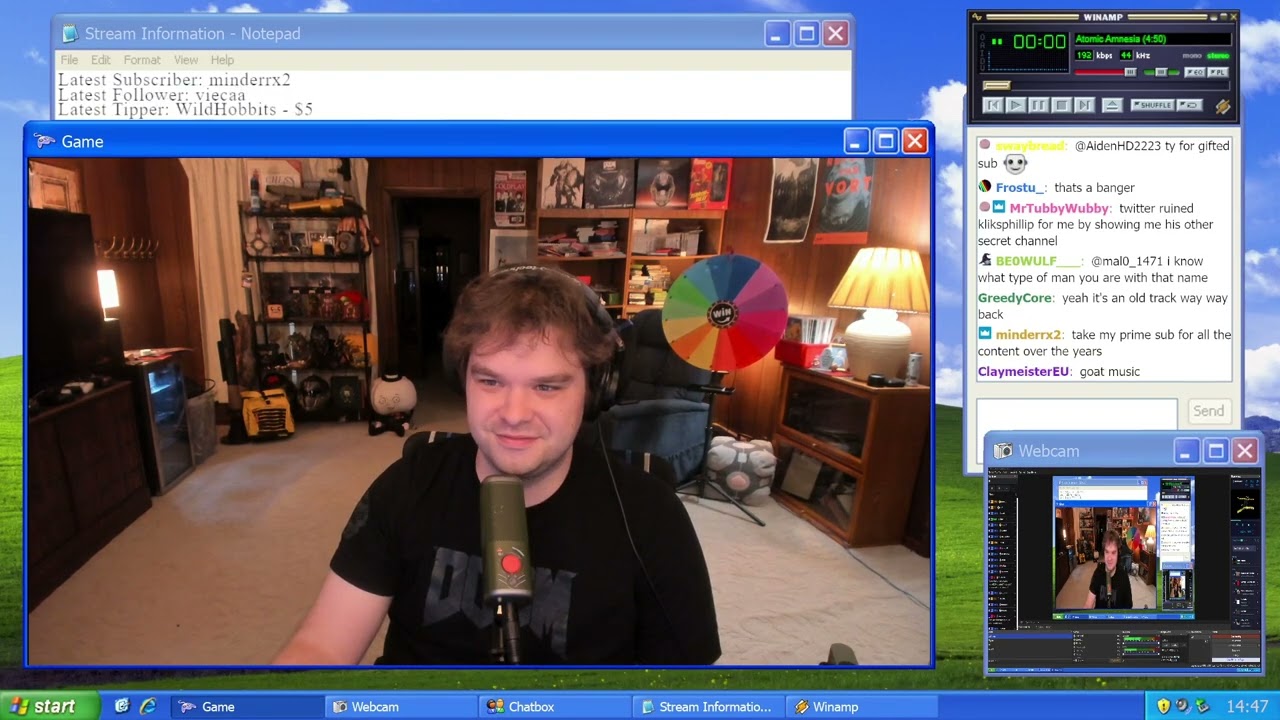Click Winamp's eject button

(x=1112, y=105)
